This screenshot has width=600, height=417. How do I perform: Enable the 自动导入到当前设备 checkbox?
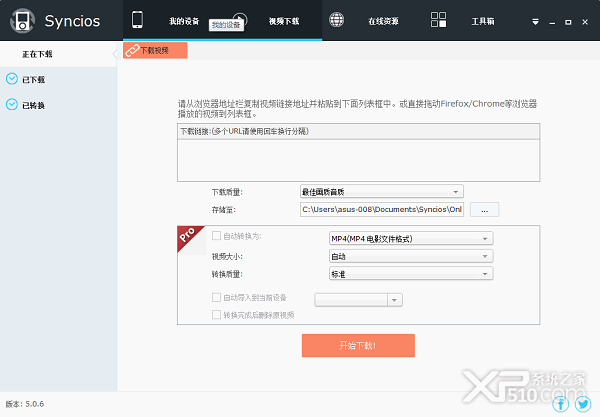(216, 297)
